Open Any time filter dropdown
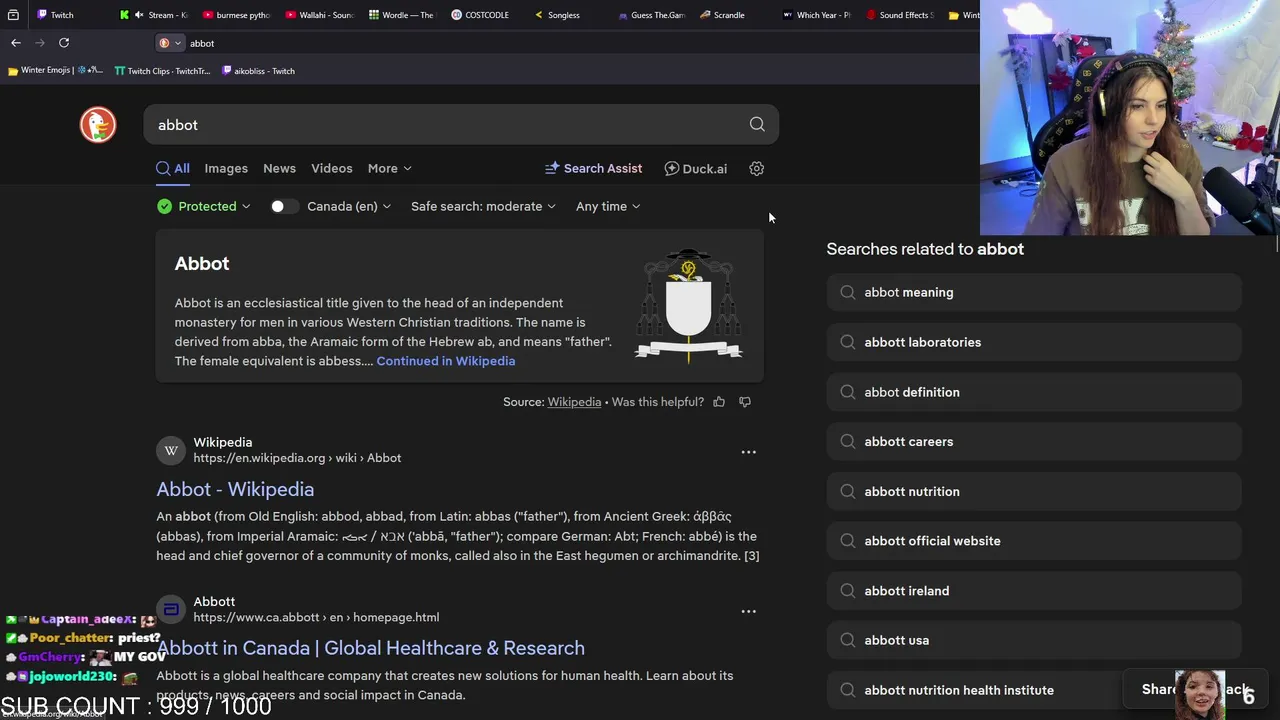1280x720 pixels. 608,207
